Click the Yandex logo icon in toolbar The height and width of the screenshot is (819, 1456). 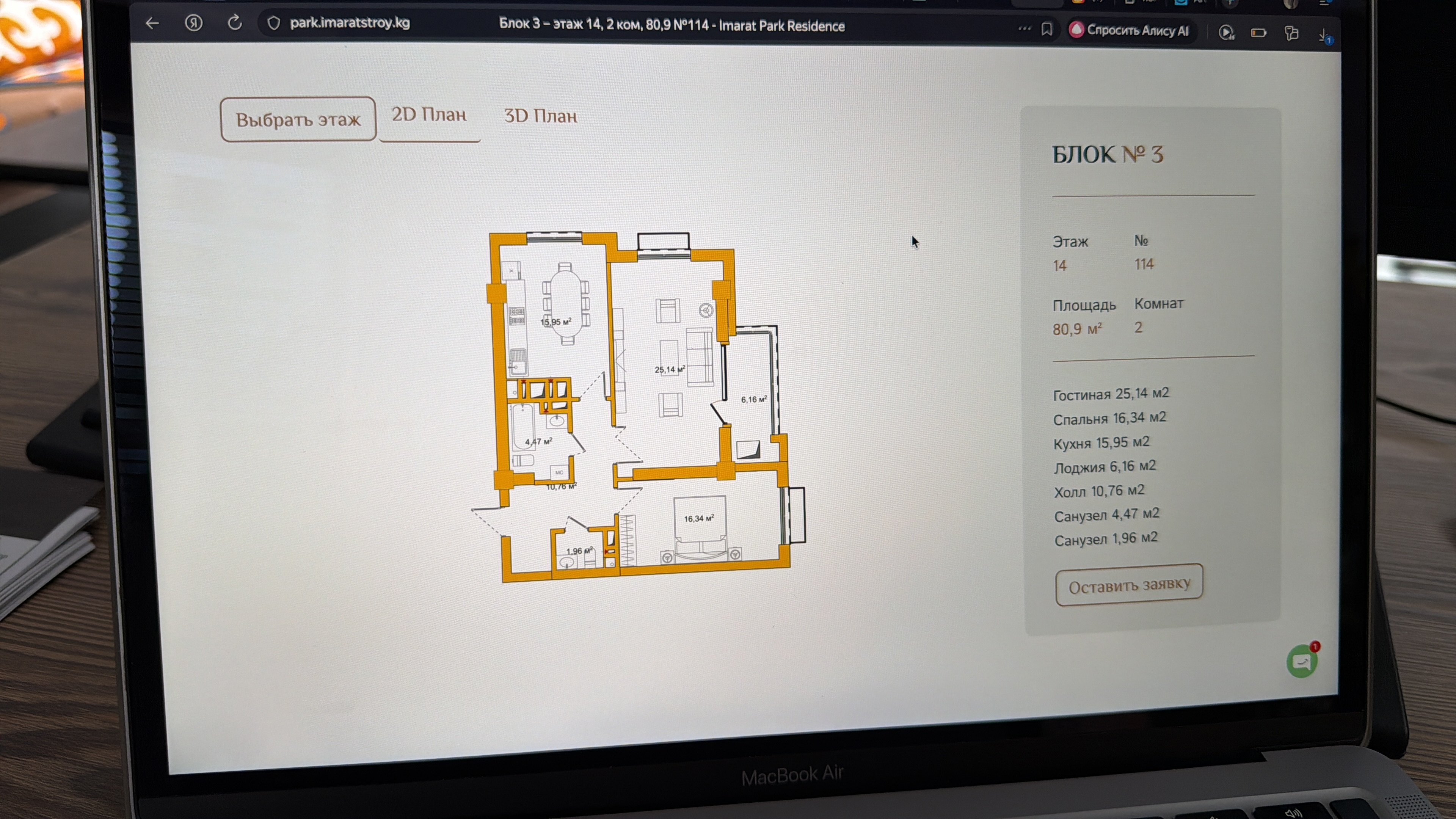[x=193, y=23]
